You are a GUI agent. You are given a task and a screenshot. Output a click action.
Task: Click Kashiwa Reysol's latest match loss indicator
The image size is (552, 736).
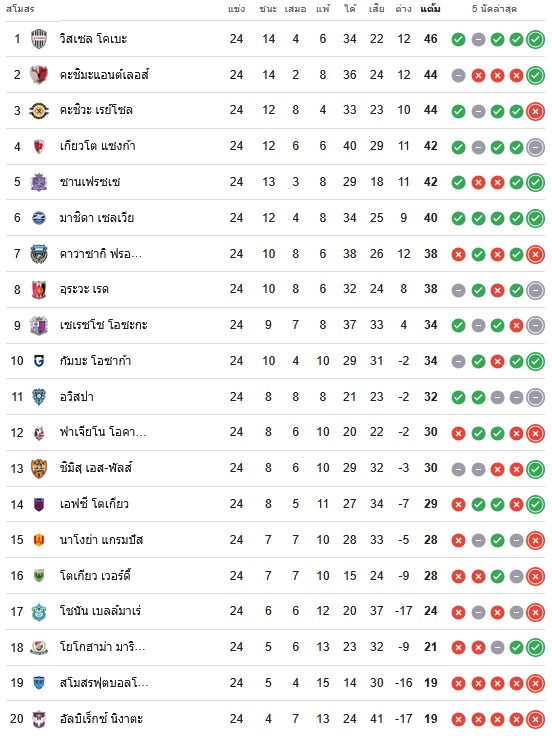pyautogui.click(x=535, y=111)
